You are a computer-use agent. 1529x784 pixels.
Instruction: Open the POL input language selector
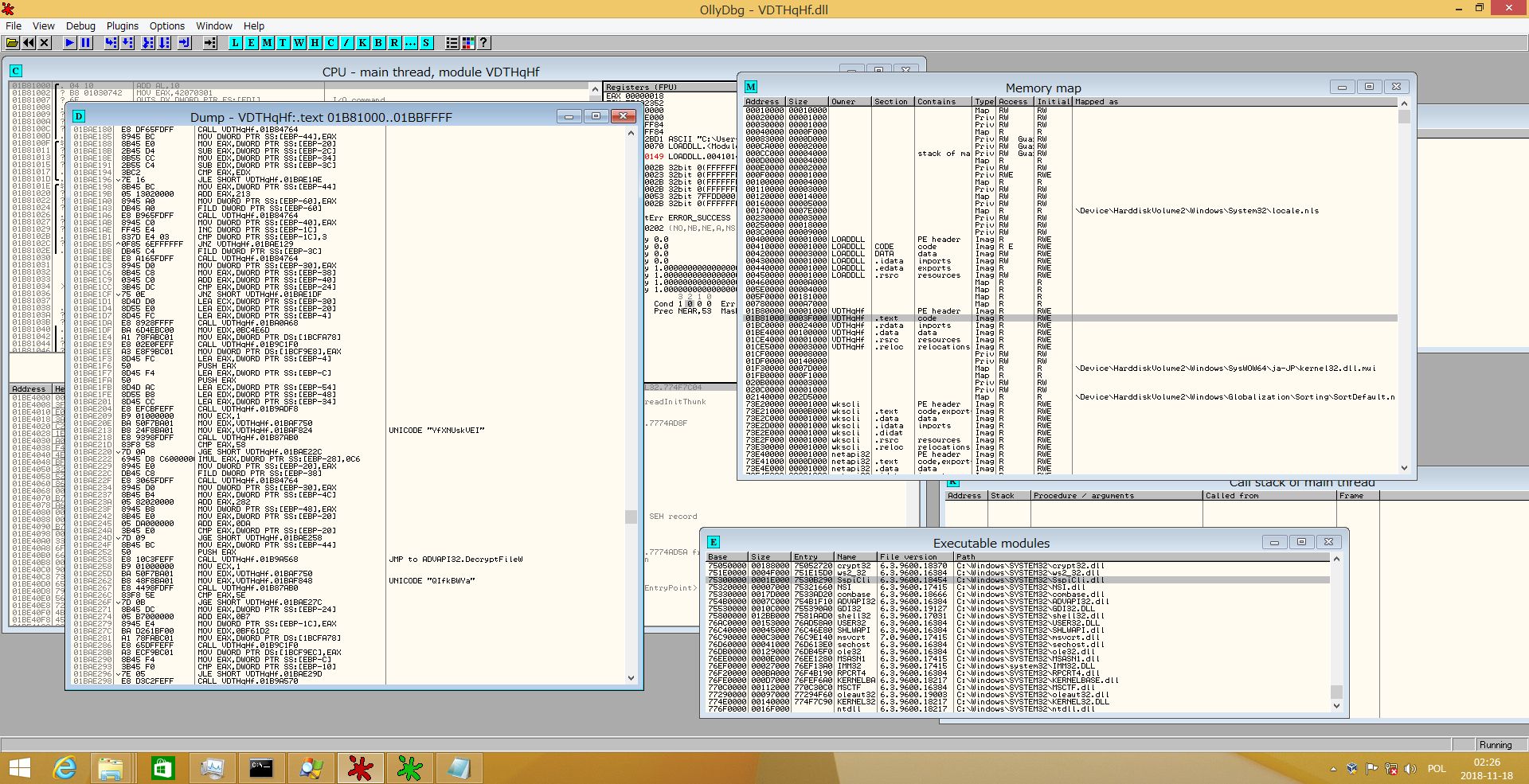pyautogui.click(x=1436, y=769)
